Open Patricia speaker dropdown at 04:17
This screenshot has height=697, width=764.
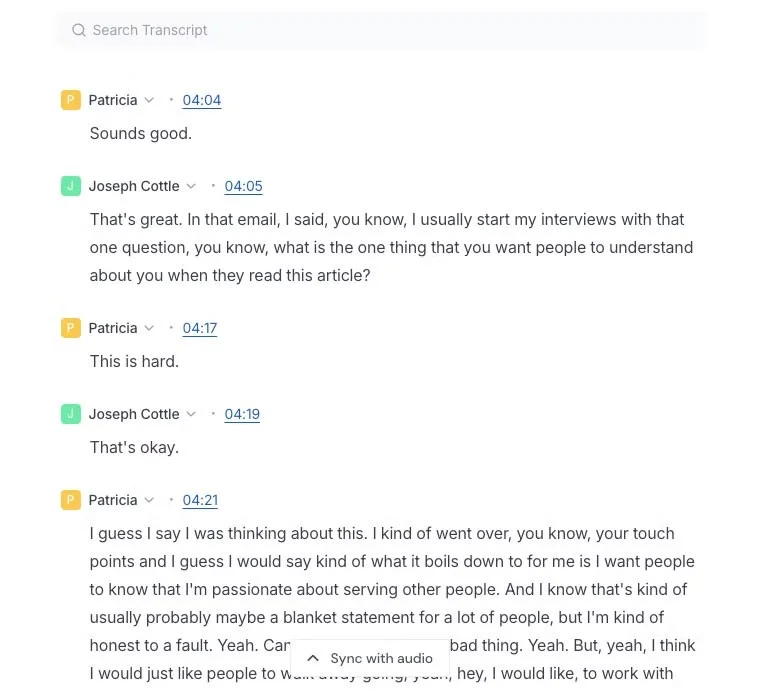pyautogui.click(x=149, y=328)
